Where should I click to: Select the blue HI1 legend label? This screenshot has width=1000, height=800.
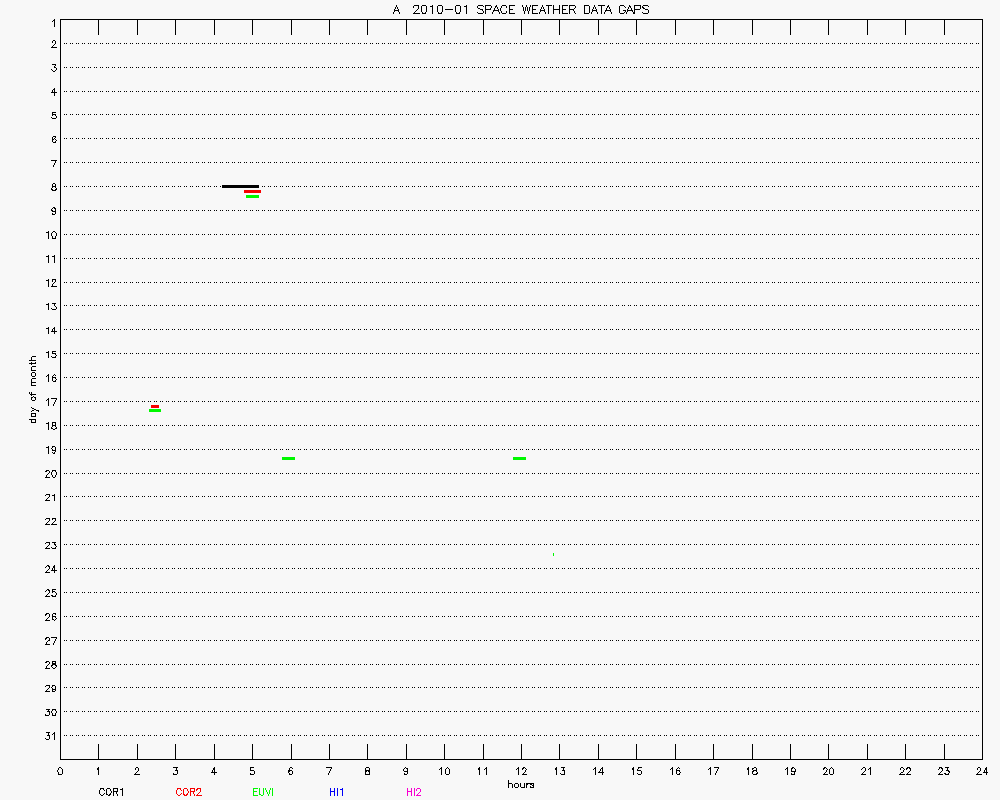pos(336,792)
